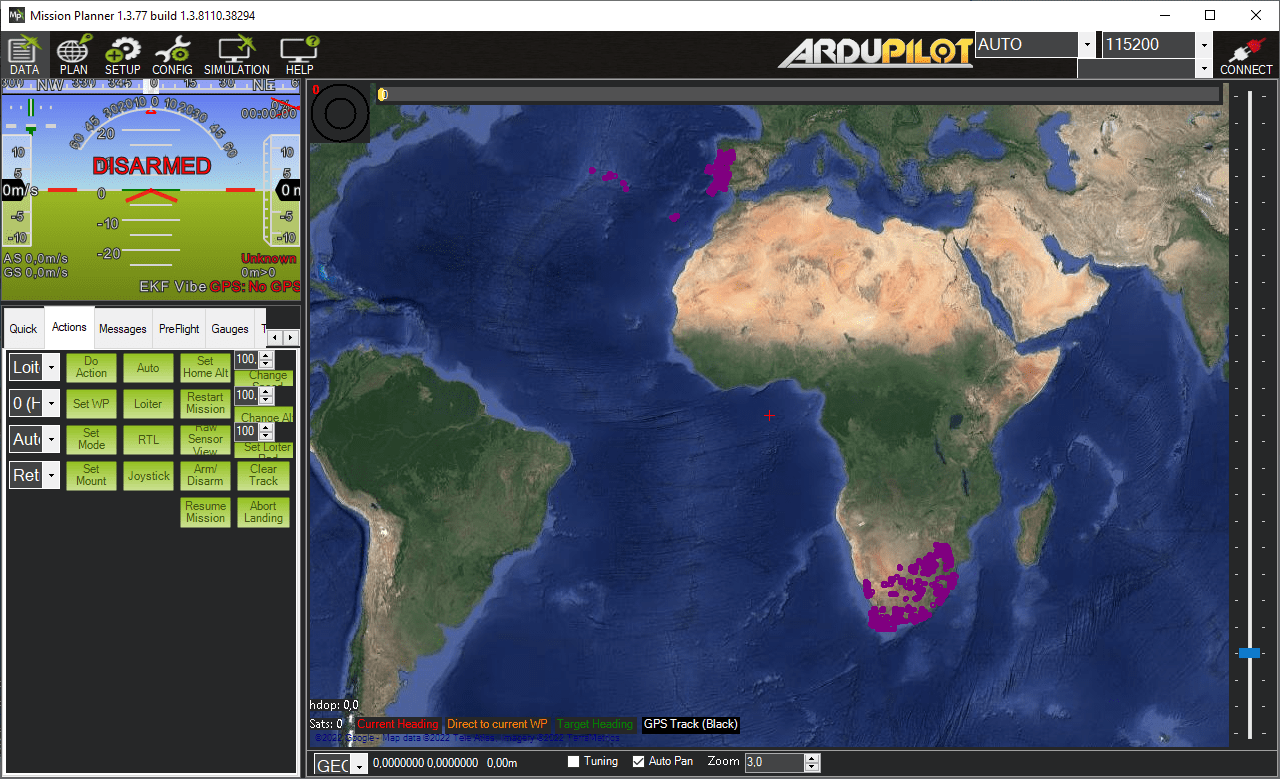Viewport: 1280px width, 779px height.
Task: Click the Set Mount button
Action: [x=92, y=476]
